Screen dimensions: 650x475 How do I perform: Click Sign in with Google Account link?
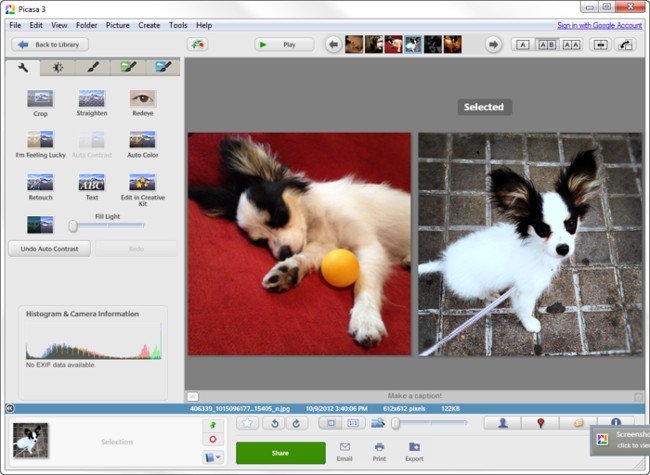[x=600, y=25]
